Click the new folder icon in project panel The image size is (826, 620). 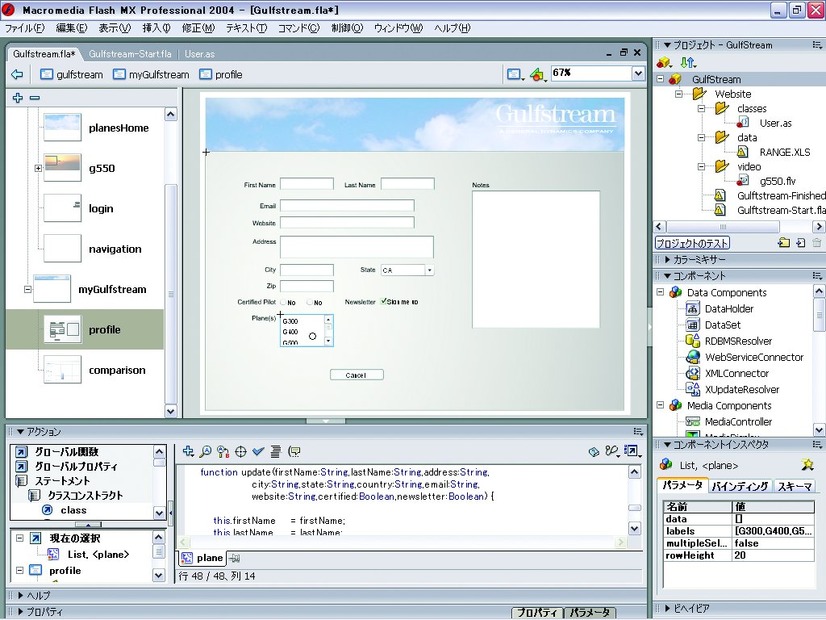[x=784, y=243]
